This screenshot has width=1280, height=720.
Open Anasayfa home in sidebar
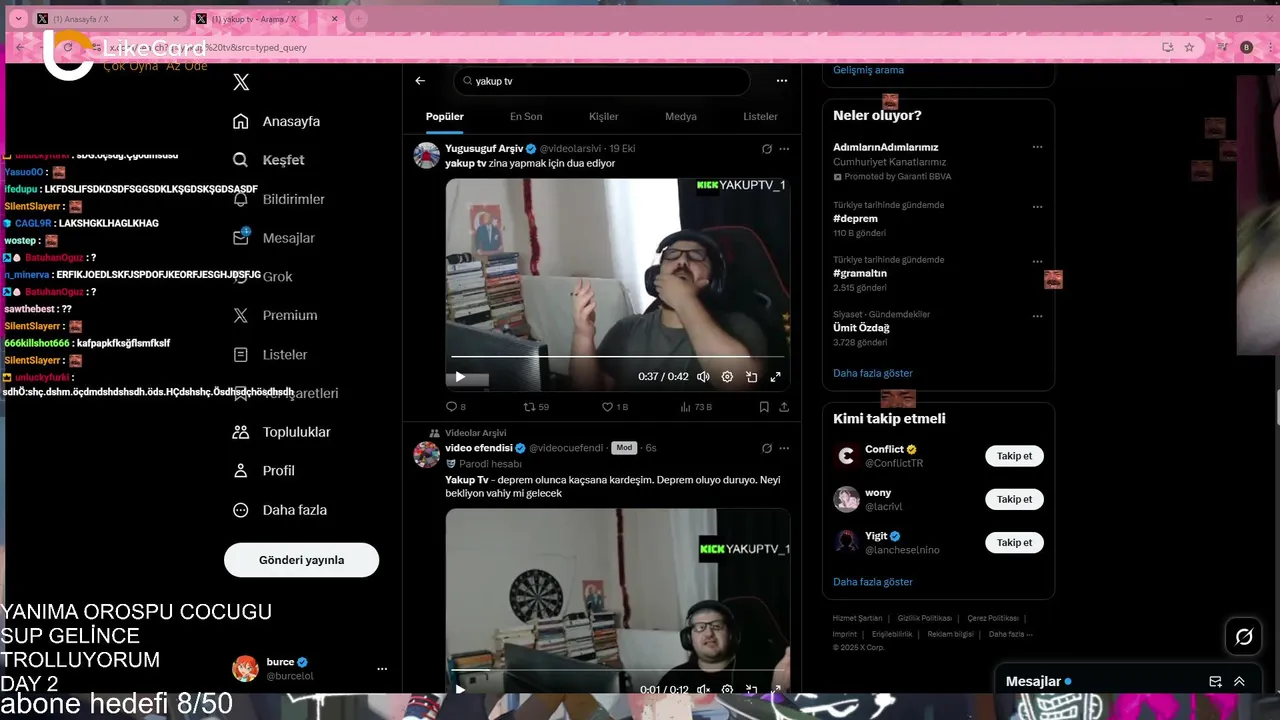click(x=276, y=121)
